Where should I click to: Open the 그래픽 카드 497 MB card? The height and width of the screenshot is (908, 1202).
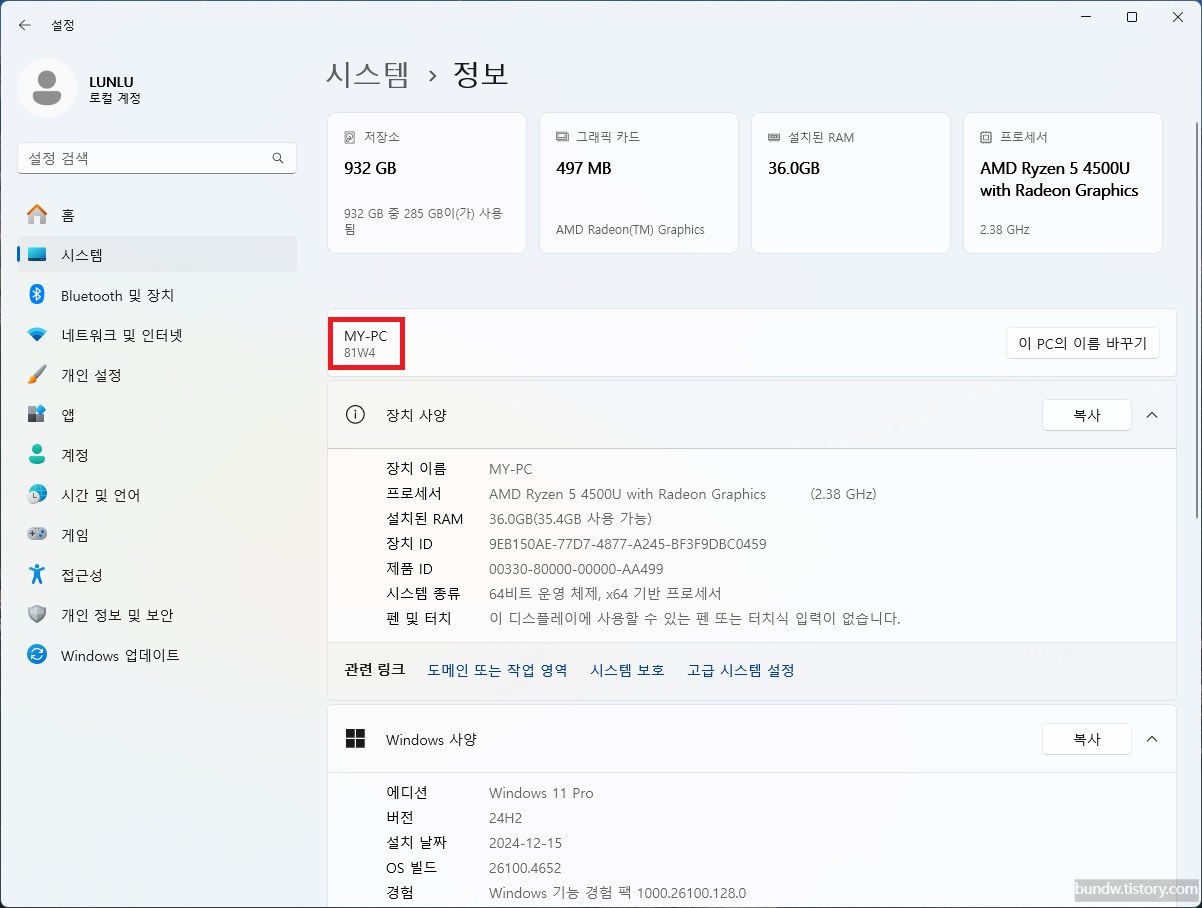(x=639, y=183)
